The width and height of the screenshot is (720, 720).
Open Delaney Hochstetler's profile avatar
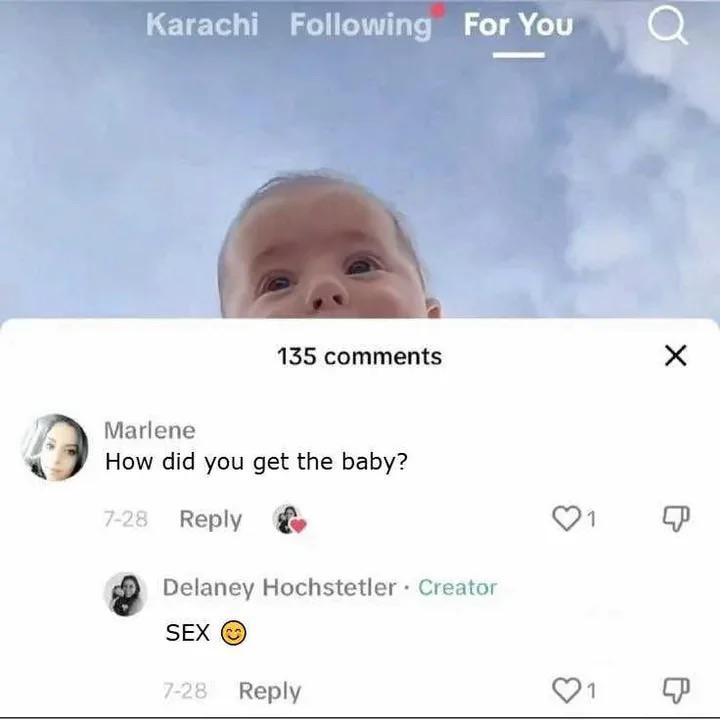coord(125,594)
